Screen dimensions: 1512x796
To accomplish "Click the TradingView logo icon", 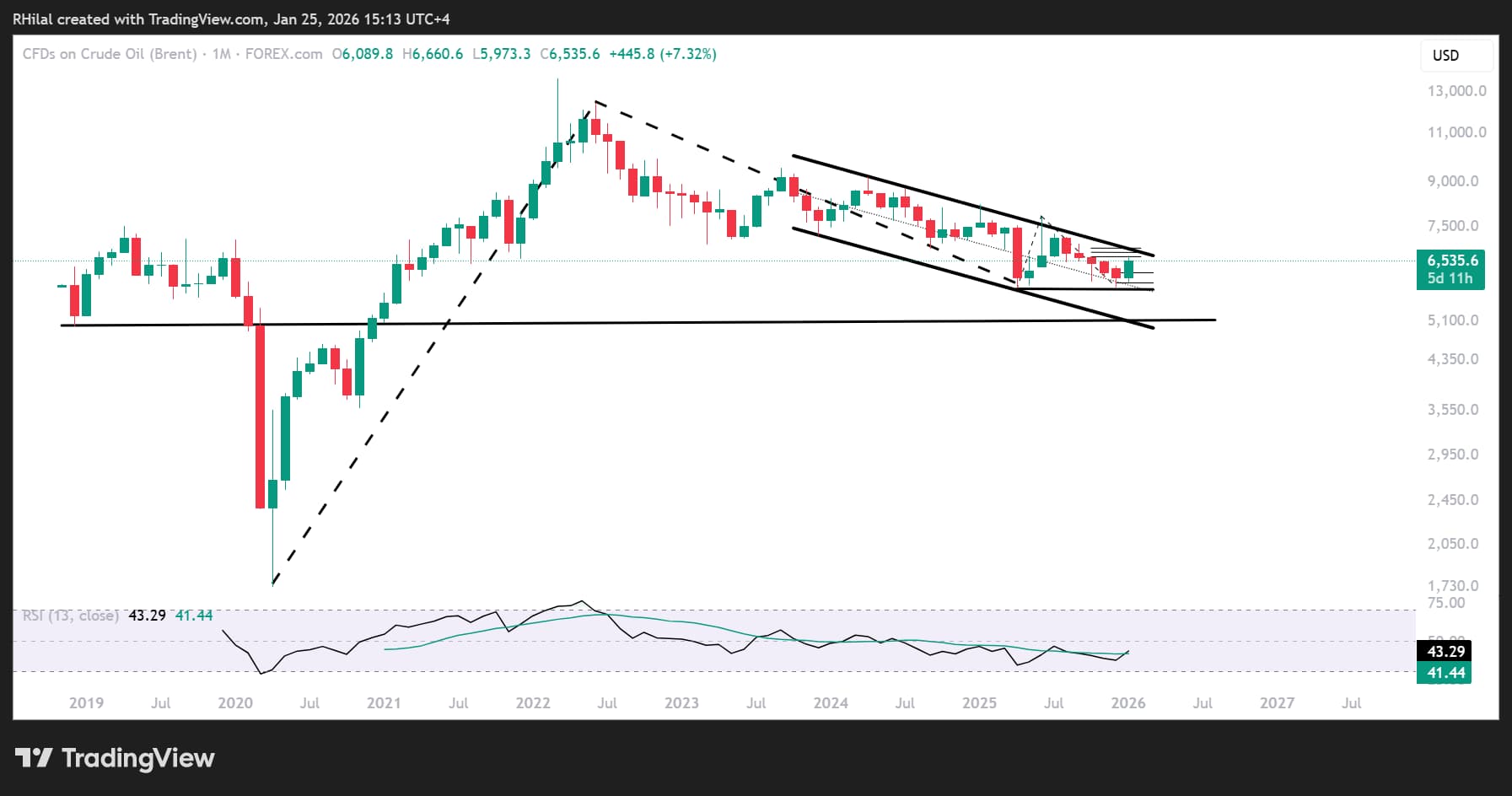I will click(x=35, y=758).
